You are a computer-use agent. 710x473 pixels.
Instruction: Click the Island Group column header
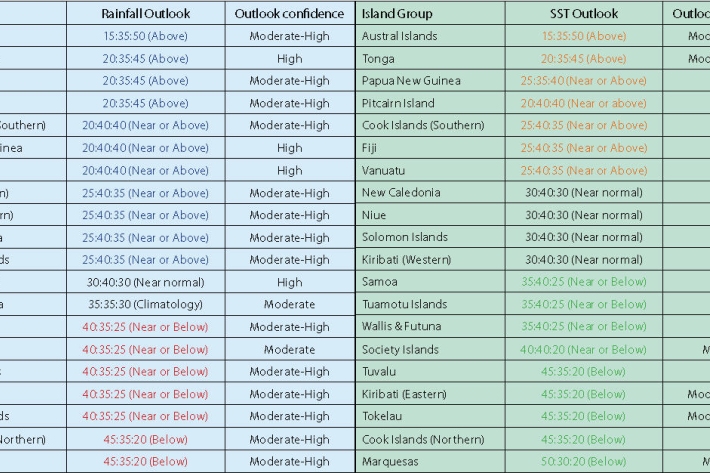[x=398, y=14]
